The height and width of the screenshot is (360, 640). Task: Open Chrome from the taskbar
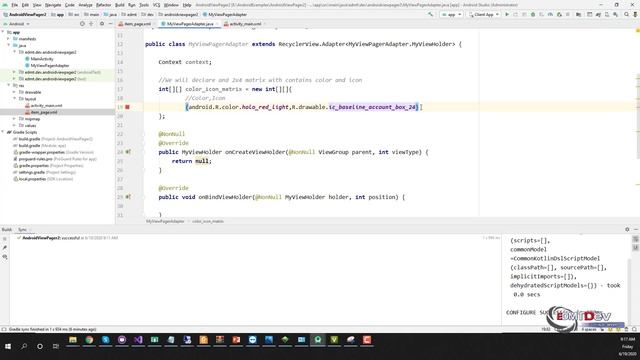[x=89, y=340]
